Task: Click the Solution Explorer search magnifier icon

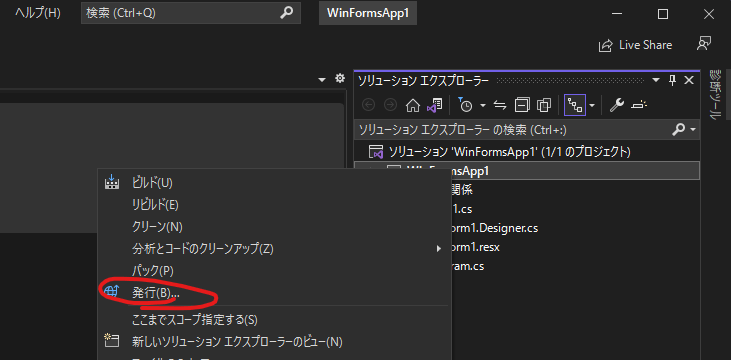Action: click(679, 130)
